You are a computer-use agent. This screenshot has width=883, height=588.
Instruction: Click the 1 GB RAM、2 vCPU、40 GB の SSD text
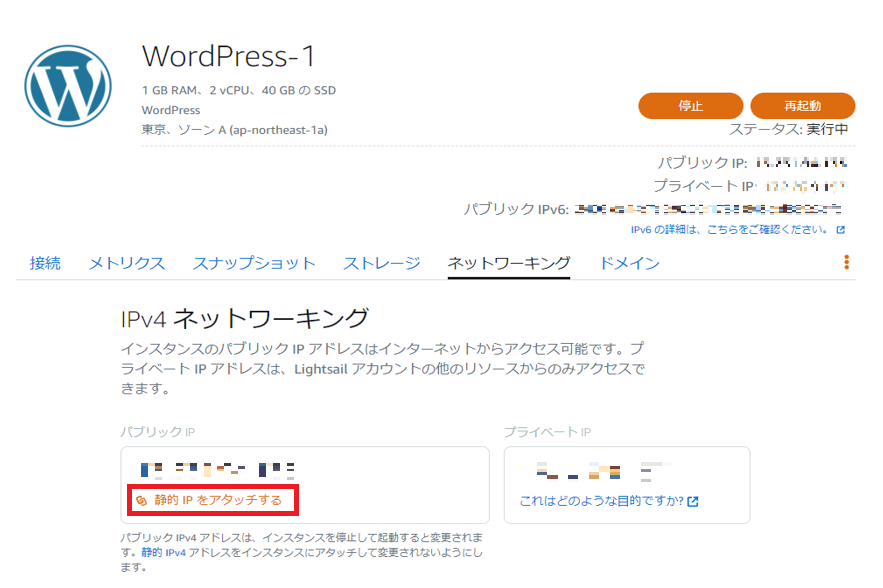[x=239, y=90]
